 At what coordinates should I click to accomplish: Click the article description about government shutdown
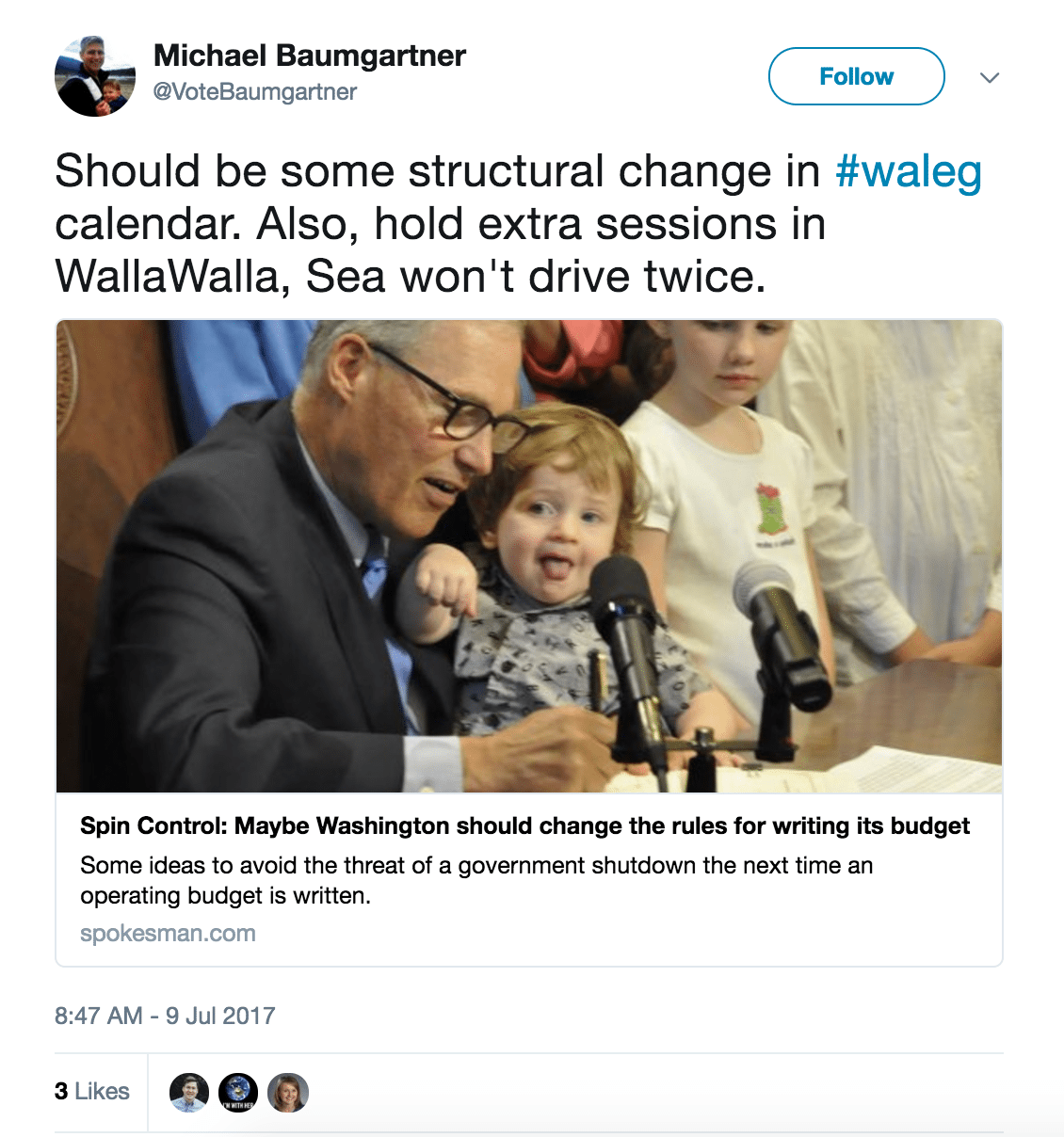click(476, 880)
